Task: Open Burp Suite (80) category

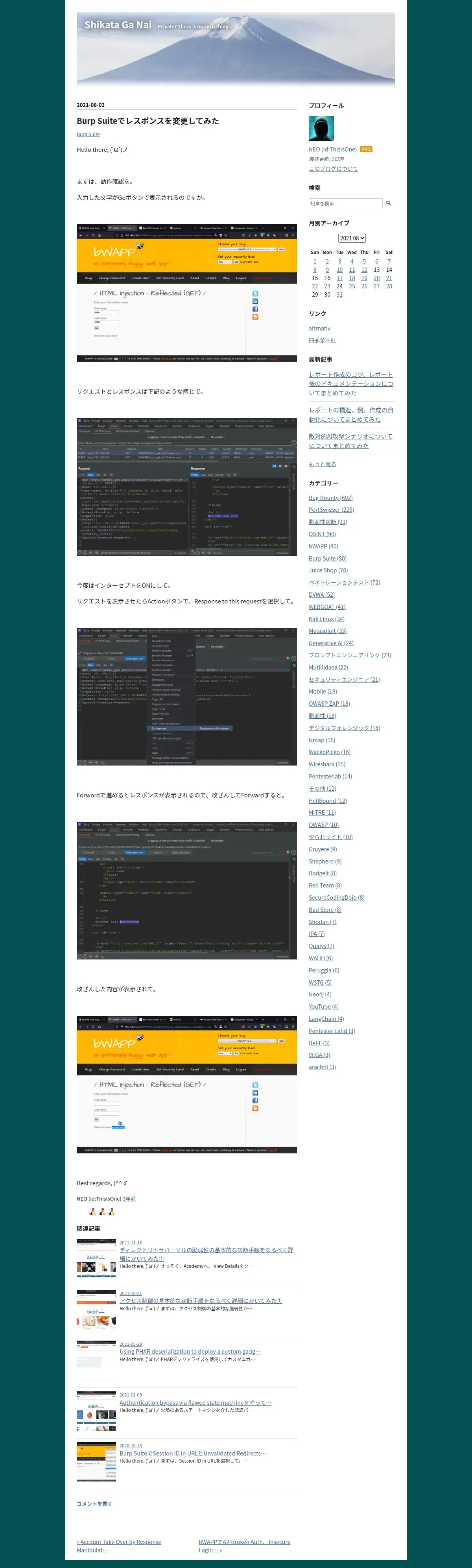Action: (x=328, y=559)
